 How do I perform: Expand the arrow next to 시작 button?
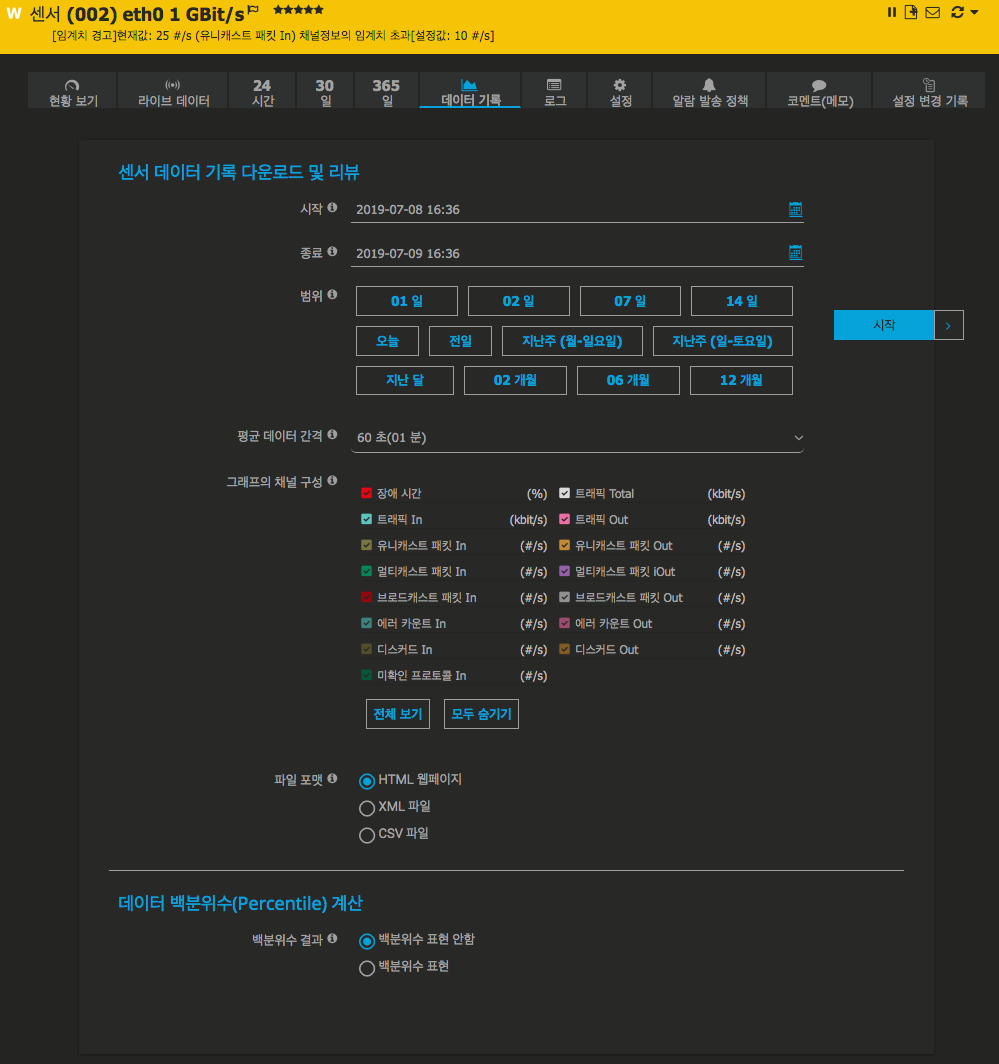coord(949,325)
